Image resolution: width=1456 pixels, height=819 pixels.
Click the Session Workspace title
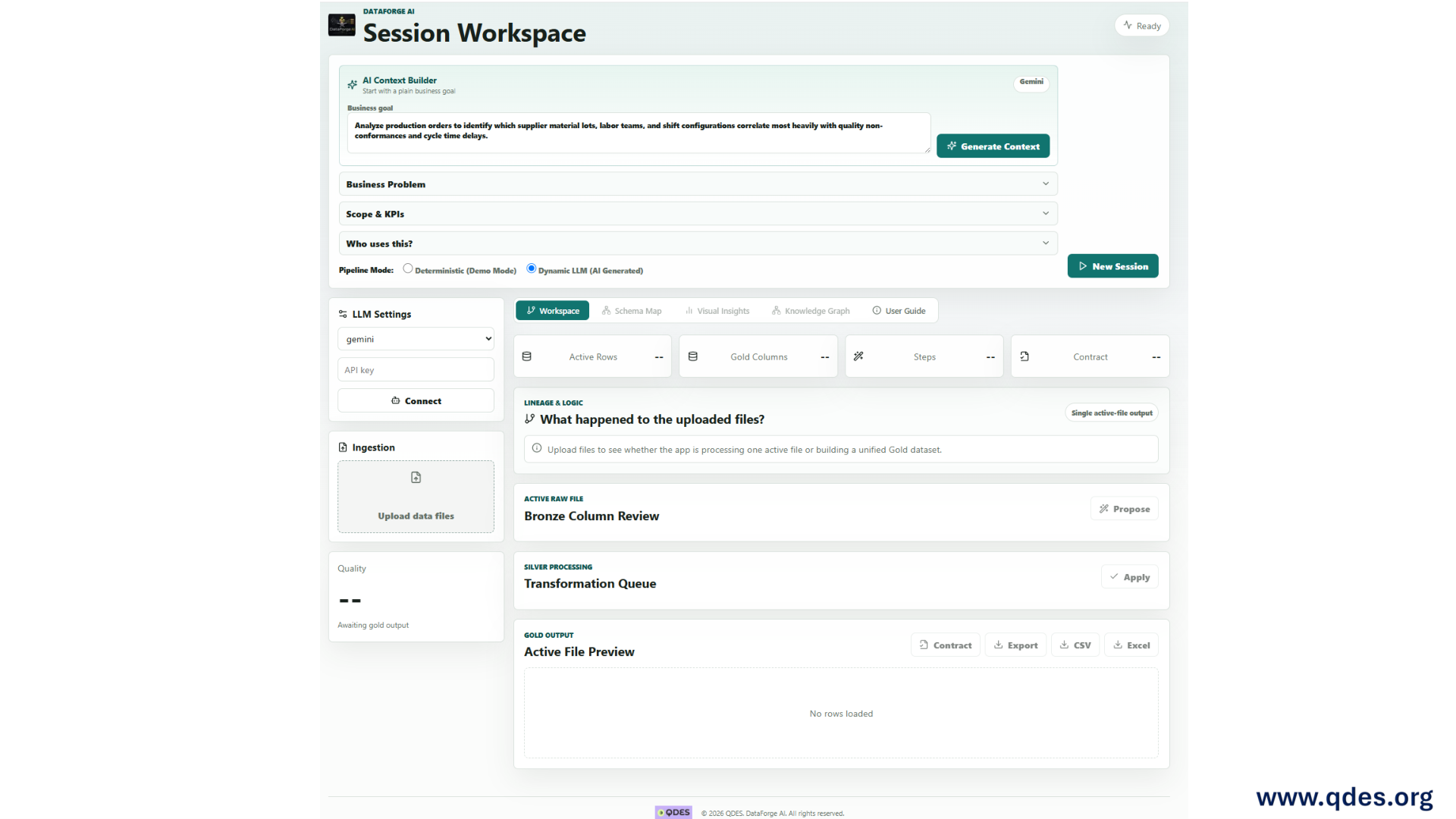coord(474,33)
